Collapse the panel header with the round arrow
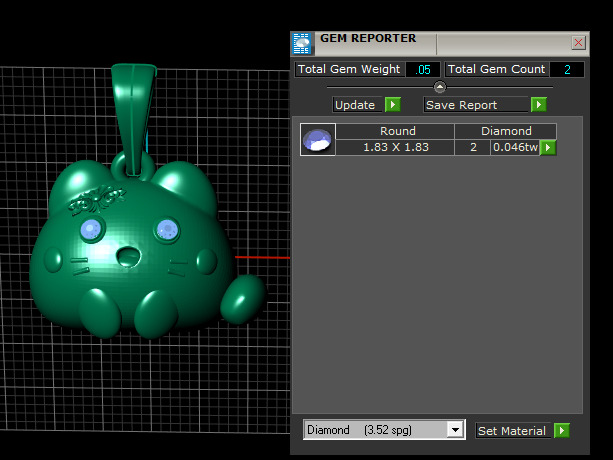Viewport: 613px width, 460px height. pos(440,87)
